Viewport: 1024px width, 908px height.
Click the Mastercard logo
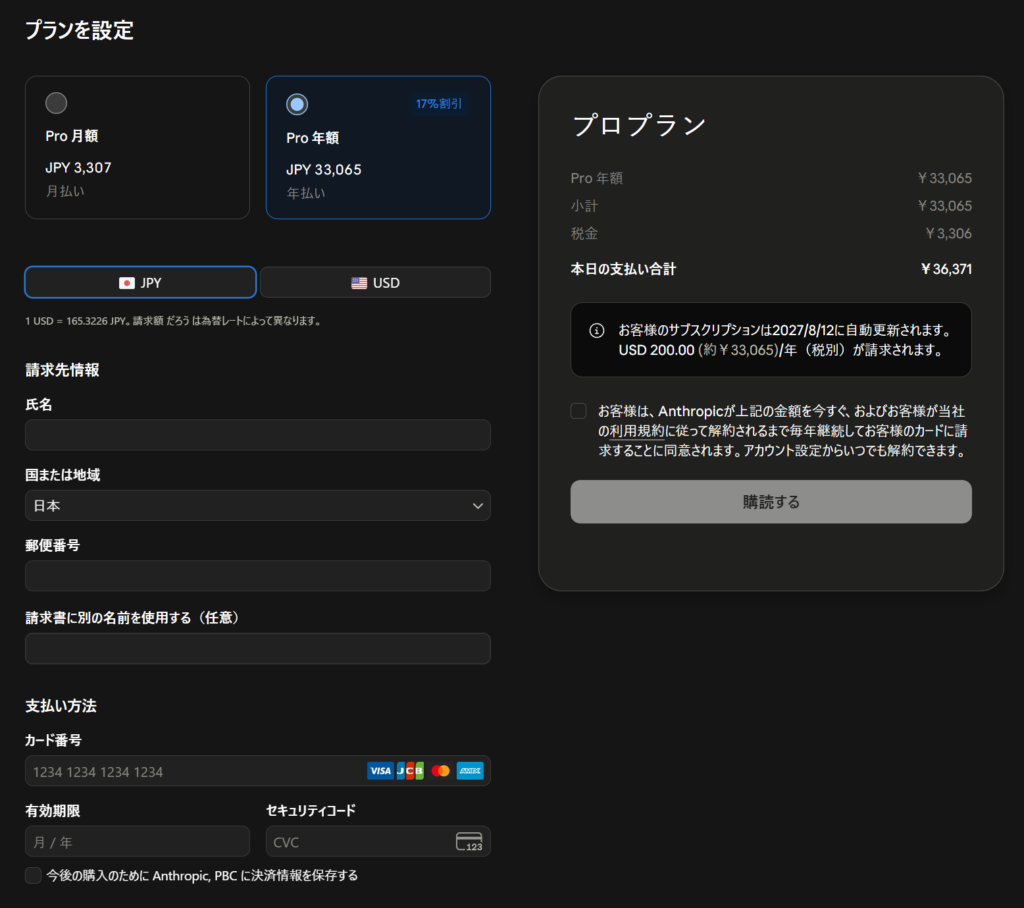point(441,771)
